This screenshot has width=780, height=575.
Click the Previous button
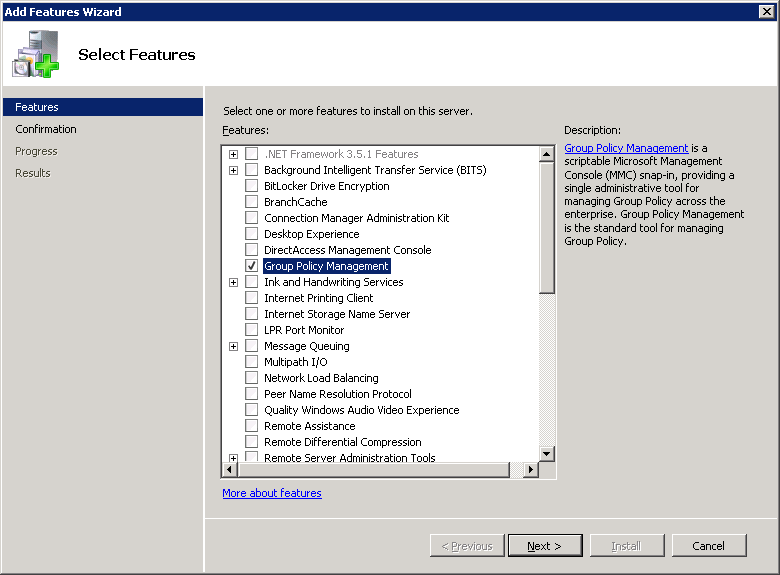[x=467, y=546]
